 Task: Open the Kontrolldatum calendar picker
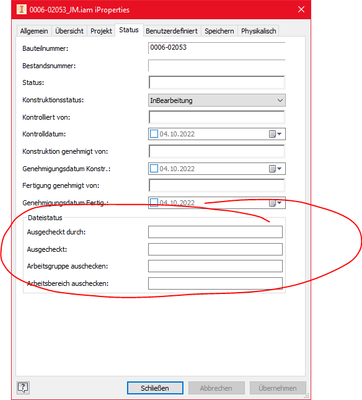click(x=275, y=134)
